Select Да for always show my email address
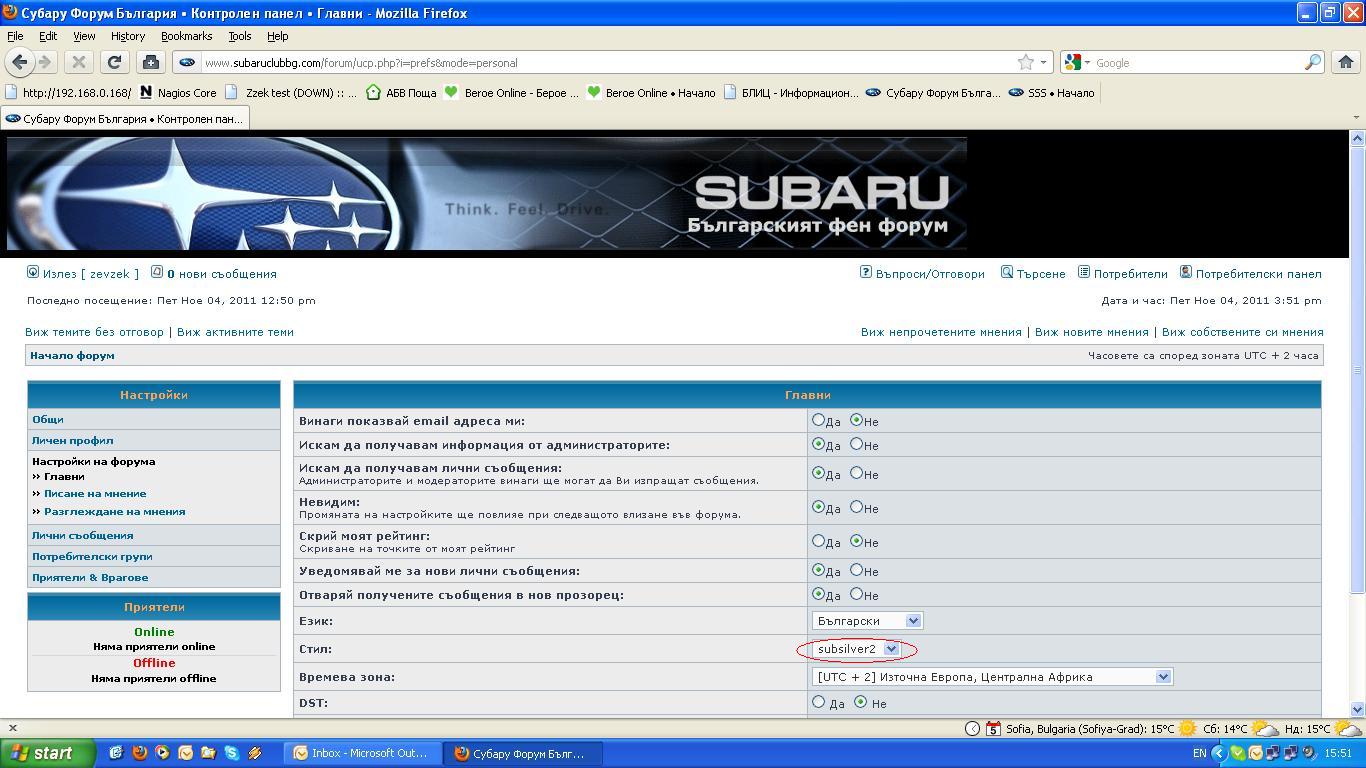The height and width of the screenshot is (768, 1366). point(819,420)
